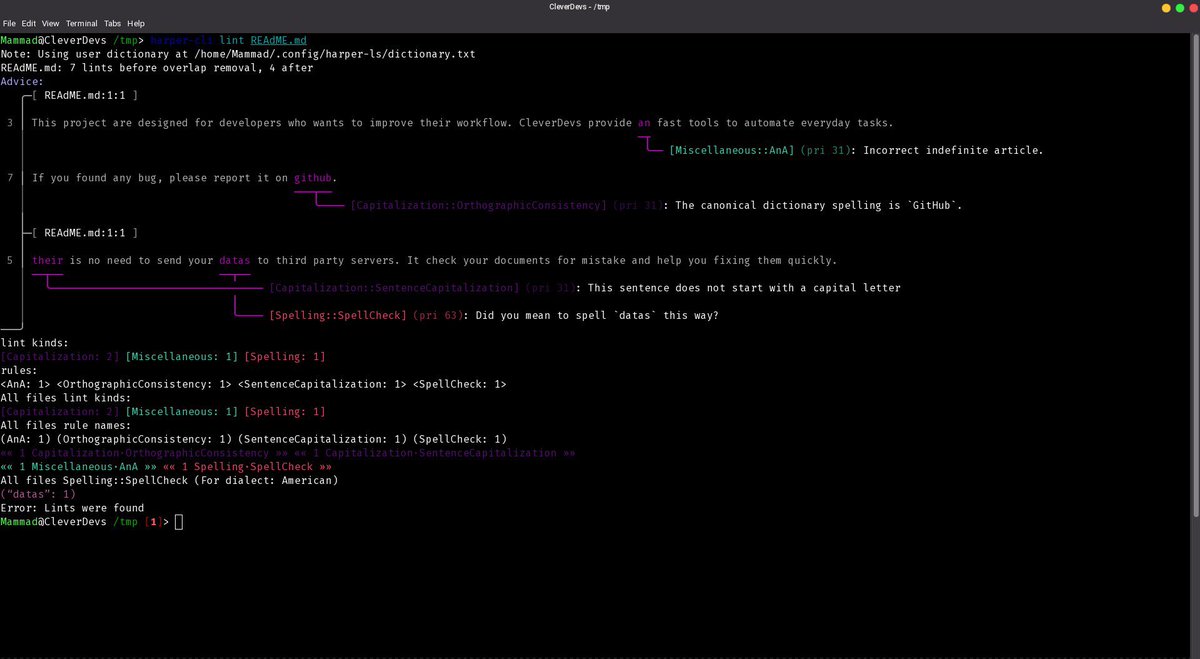The width and height of the screenshot is (1200, 659).
Task: Place the cursor at the final shell prompt
Action: pyautogui.click(x=179, y=522)
